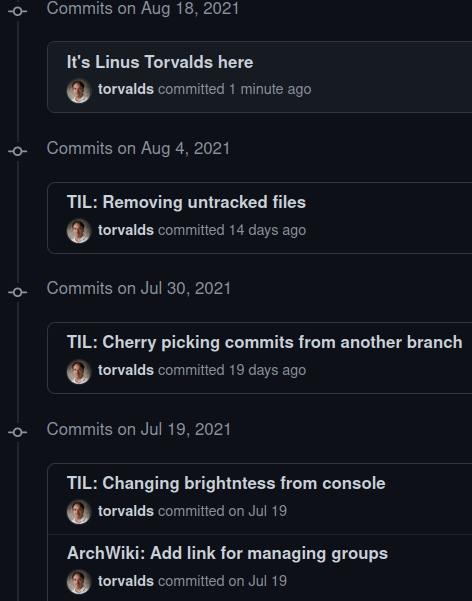The width and height of the screenshot is (472, 601).
Task: Click torvalds username on ArchWiki commit
Action: point(126,581)
